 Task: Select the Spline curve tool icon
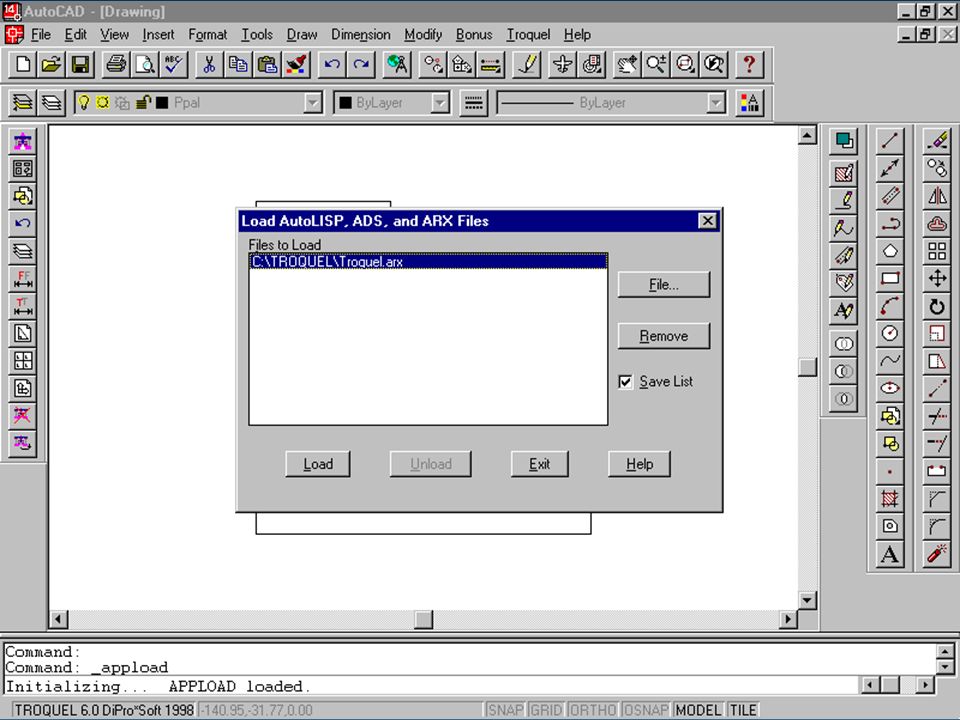[x=890, y=361]
